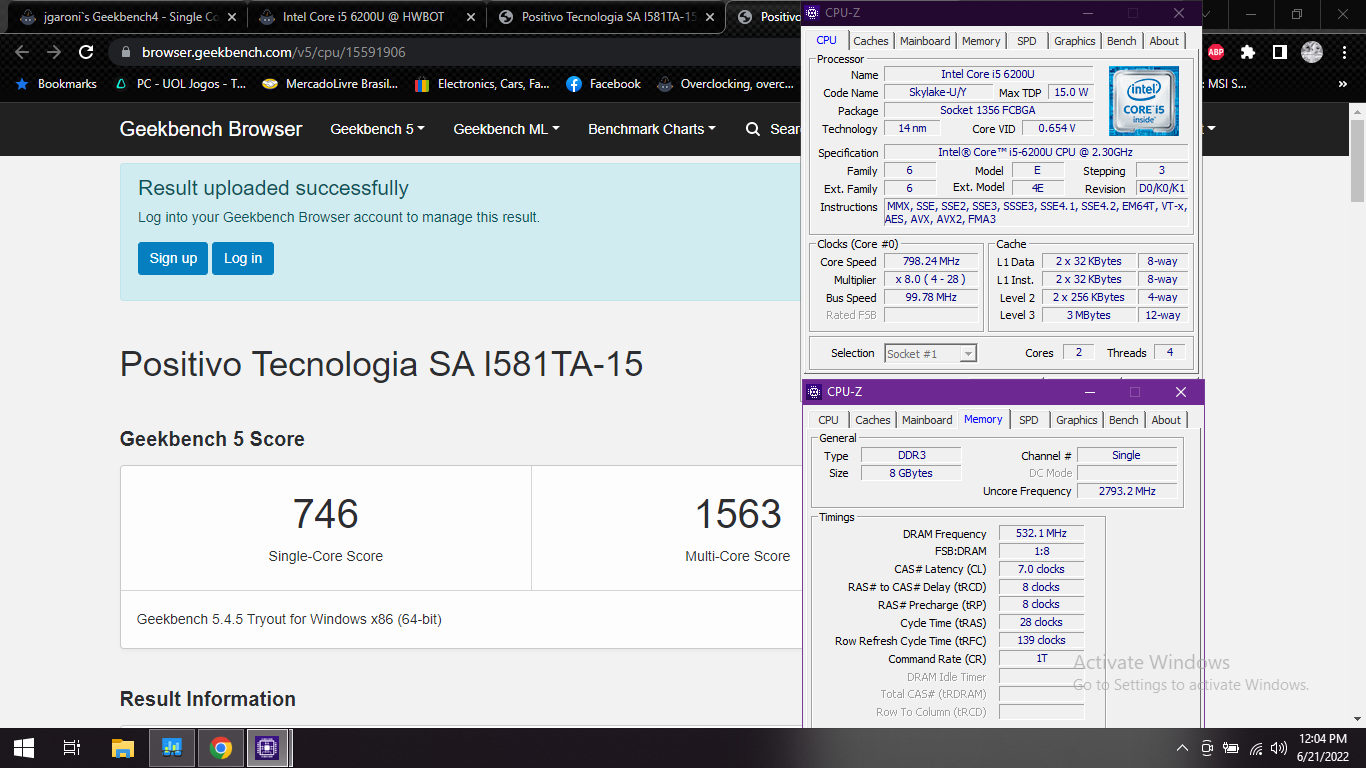Click the Log in button
This screenshot has height=768, width=1366.
(x=243, y=258)
